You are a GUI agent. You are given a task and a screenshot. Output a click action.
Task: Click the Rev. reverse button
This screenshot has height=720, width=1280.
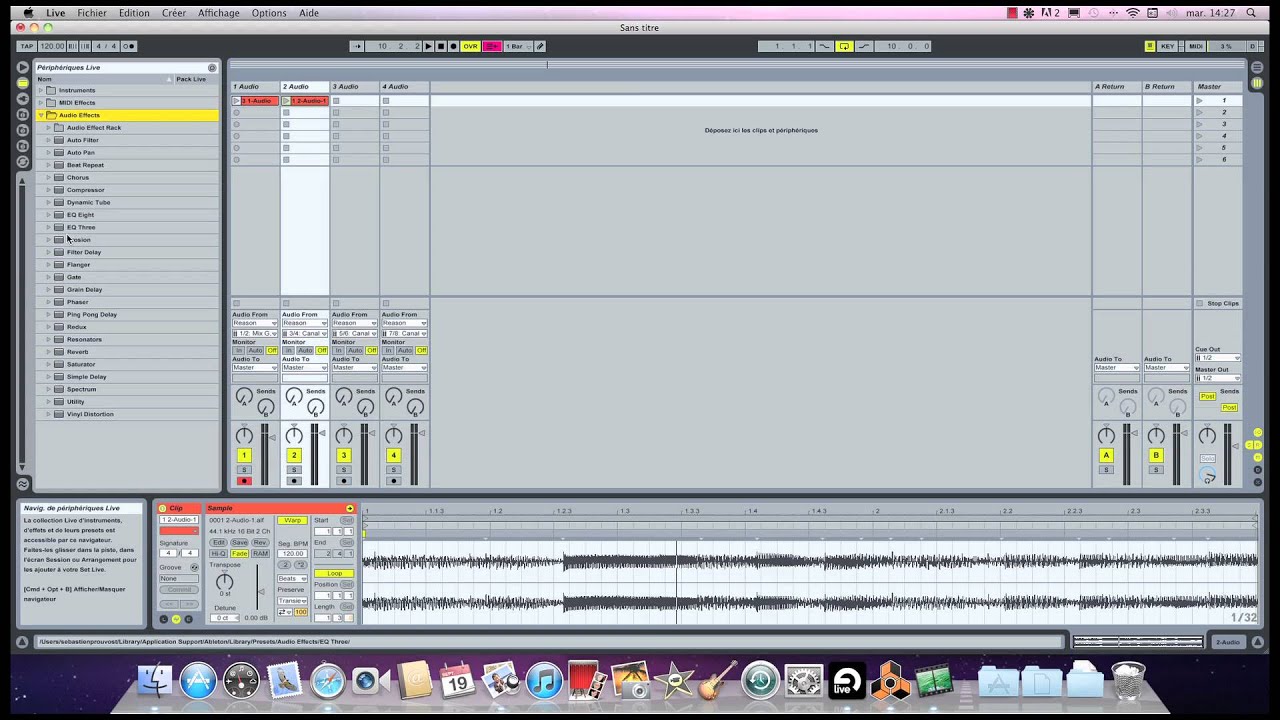tap(260, 542)
